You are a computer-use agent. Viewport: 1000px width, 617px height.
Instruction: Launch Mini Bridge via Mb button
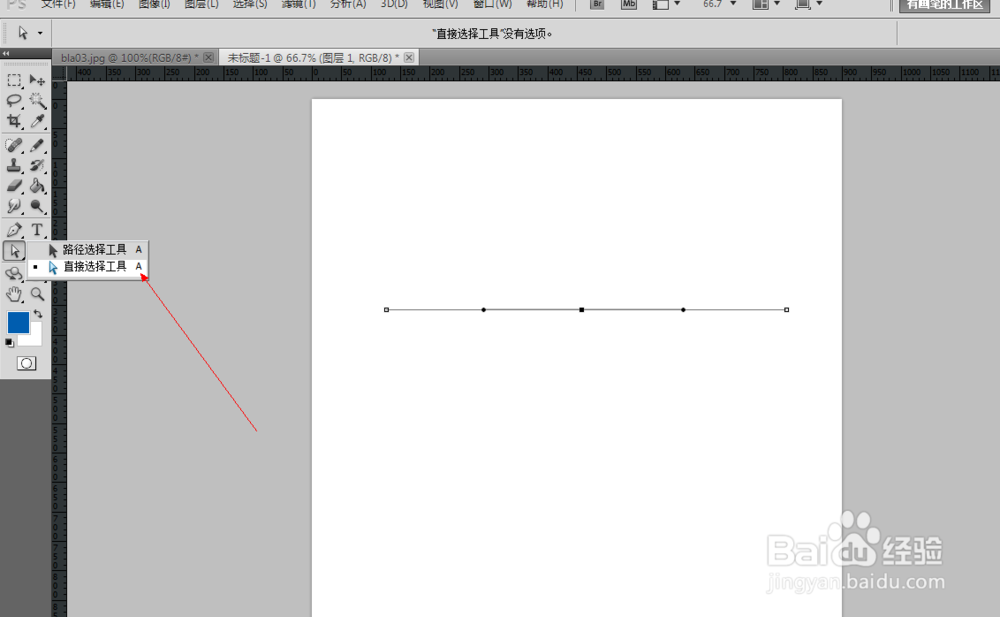pos(629,4)
